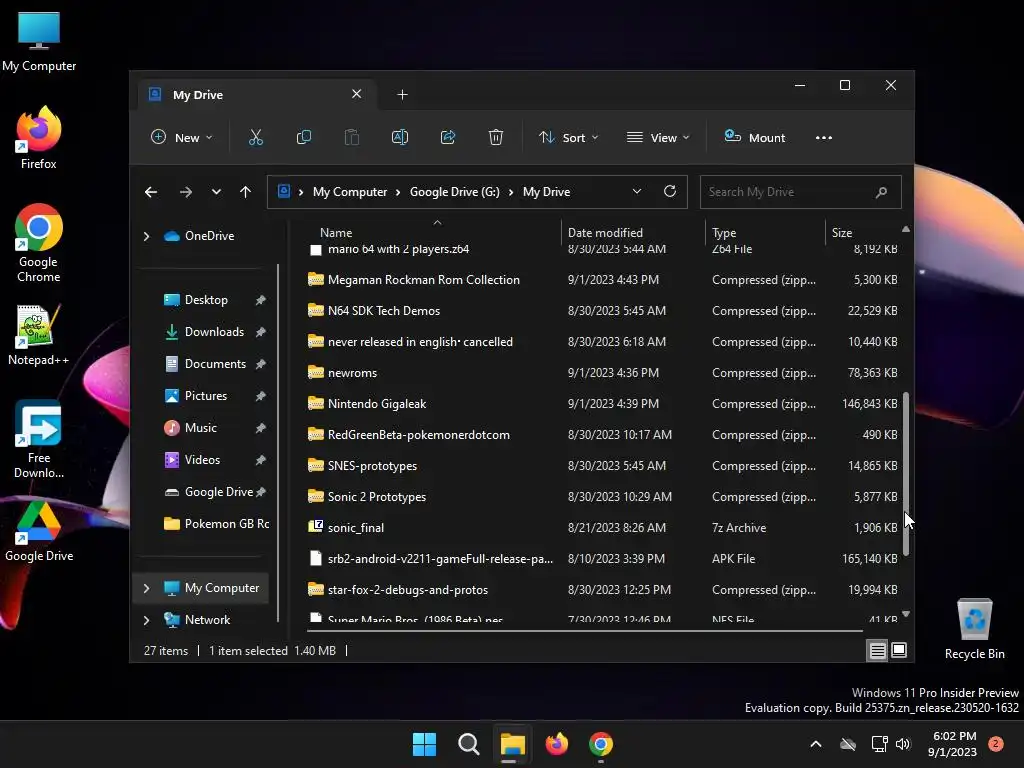The width and height of the screenshot is (1024, 768).
Task: Open volume control in system tray
Action: (903, 744)
